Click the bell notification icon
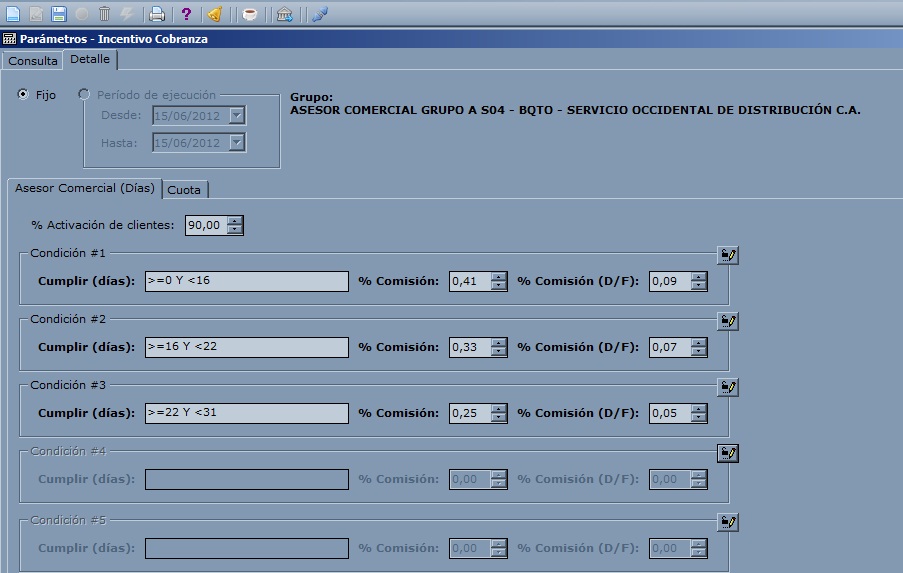 (x=215, y=14)
